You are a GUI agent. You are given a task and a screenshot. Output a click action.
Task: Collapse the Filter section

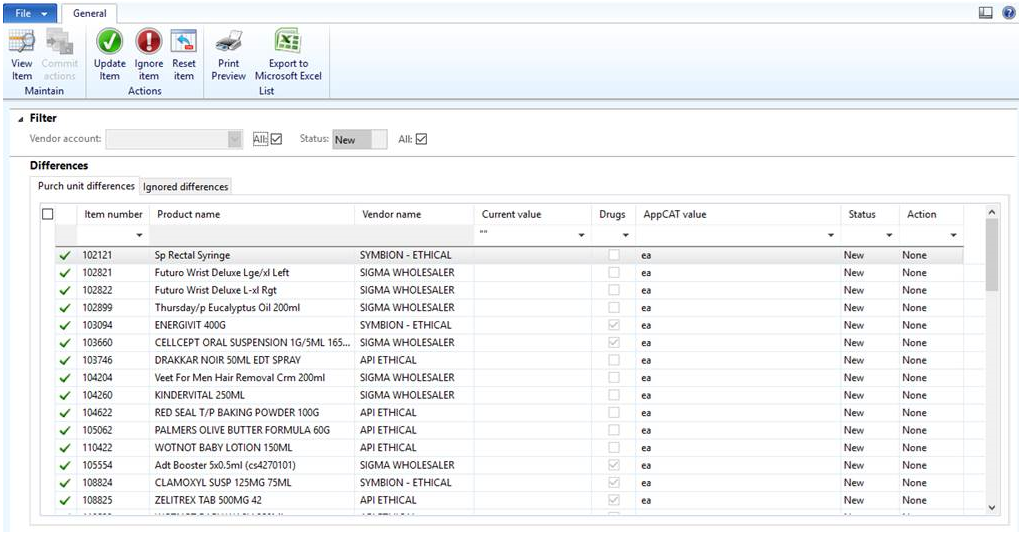click(20, 119)
